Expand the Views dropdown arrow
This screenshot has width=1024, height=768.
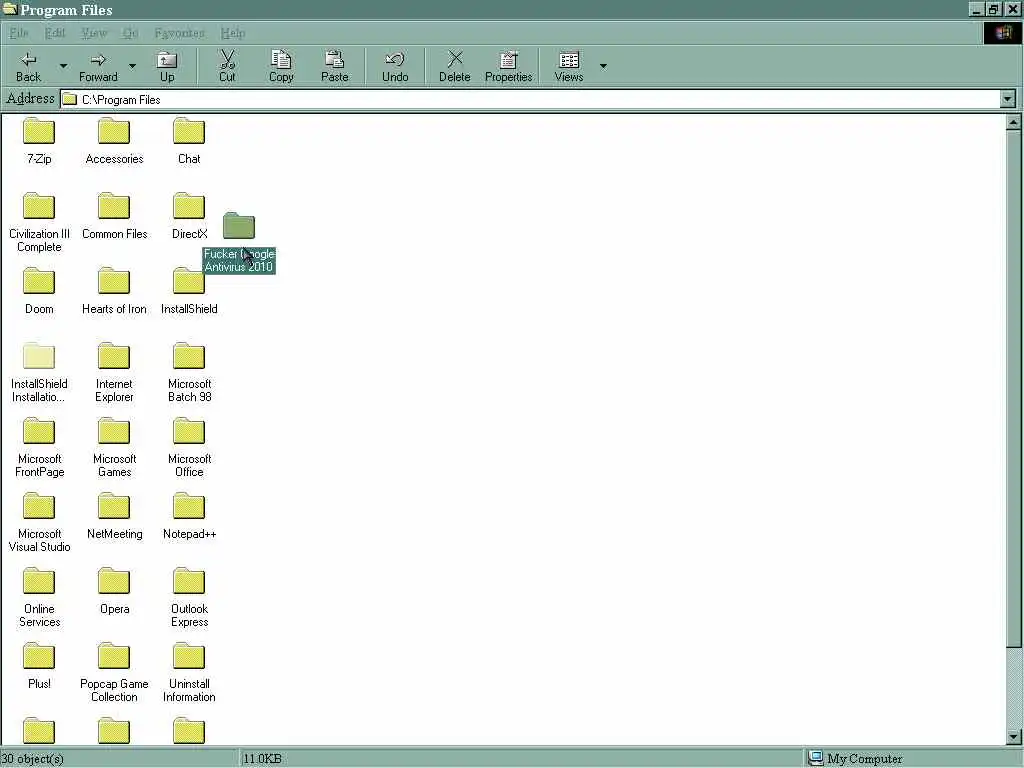603,66
